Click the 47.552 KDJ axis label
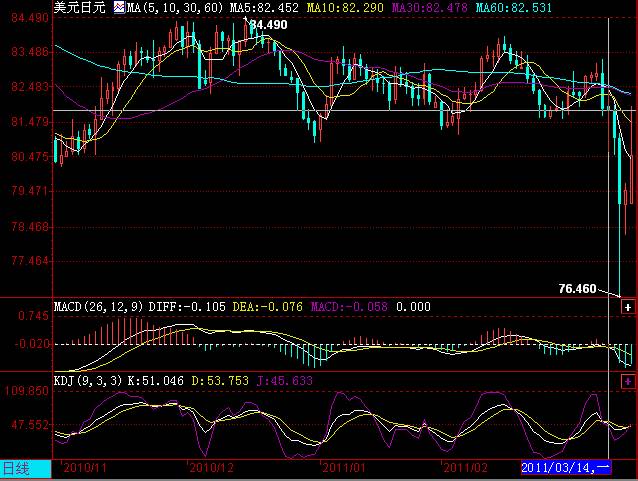The width and height of the screenshot is (638, 481). (x=30, y=425)
